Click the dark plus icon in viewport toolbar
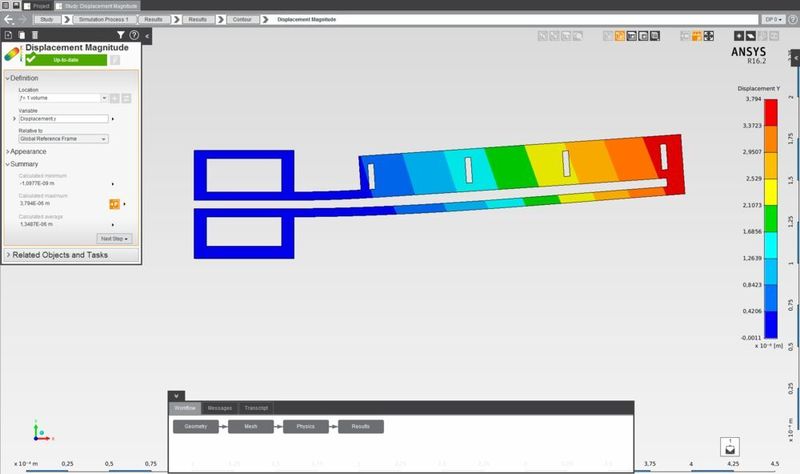The width and height of the screenshot is (800, 474). click(x=738, y=36)
